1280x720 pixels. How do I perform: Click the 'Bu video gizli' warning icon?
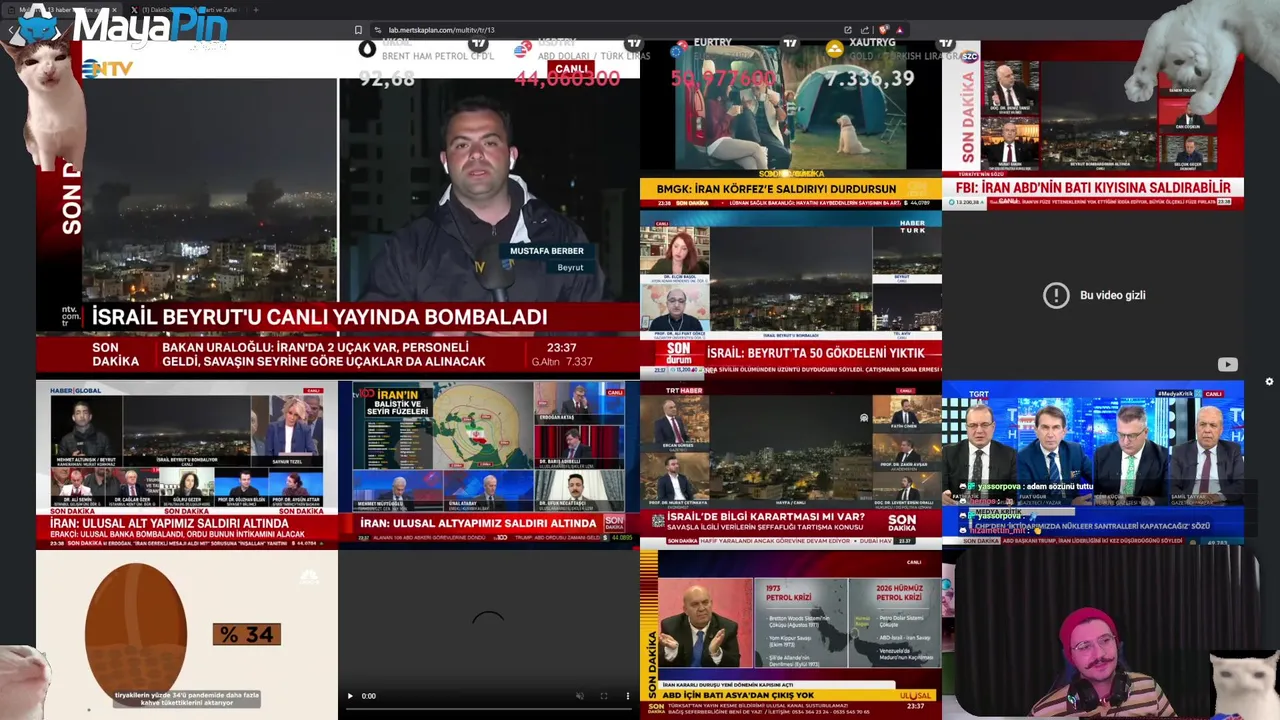point(1056,295)
